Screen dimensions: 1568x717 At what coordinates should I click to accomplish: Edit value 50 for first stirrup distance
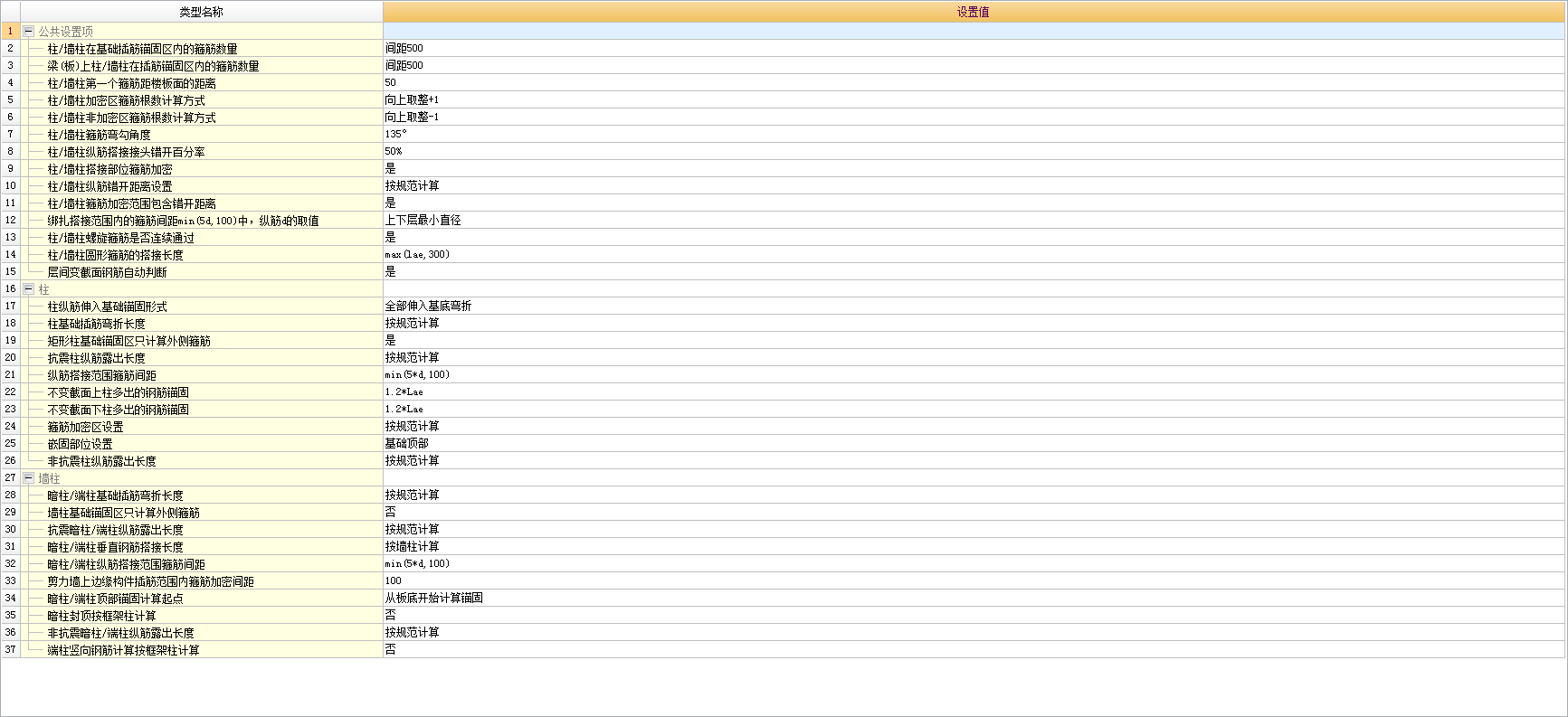click(974, 82)
